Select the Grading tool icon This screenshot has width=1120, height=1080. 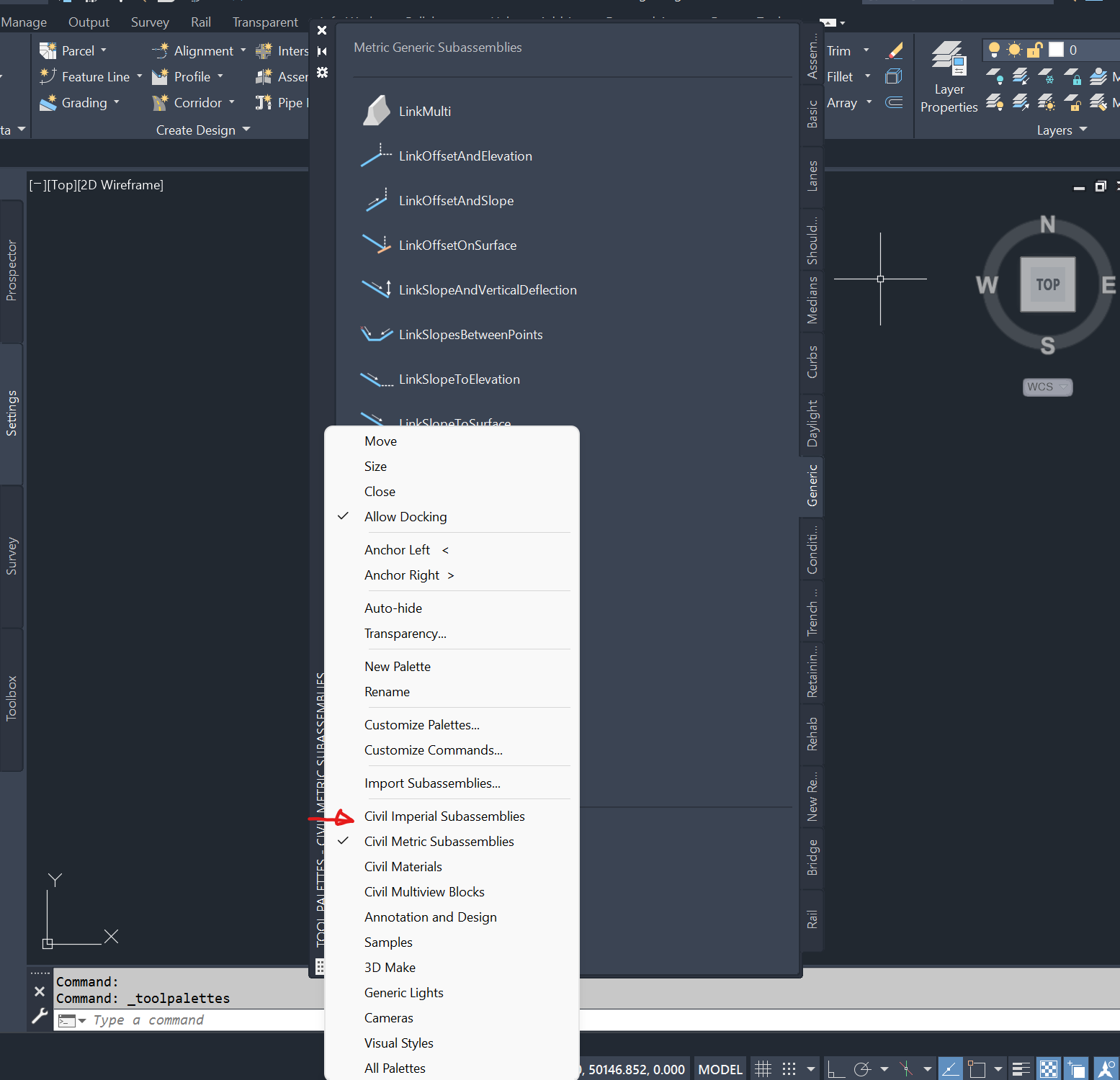[48, 102]
